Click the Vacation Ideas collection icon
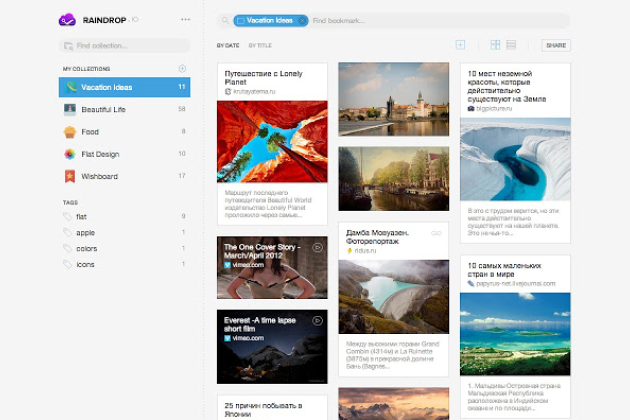Screen dimensions: 630x420 tap(71, 87)
